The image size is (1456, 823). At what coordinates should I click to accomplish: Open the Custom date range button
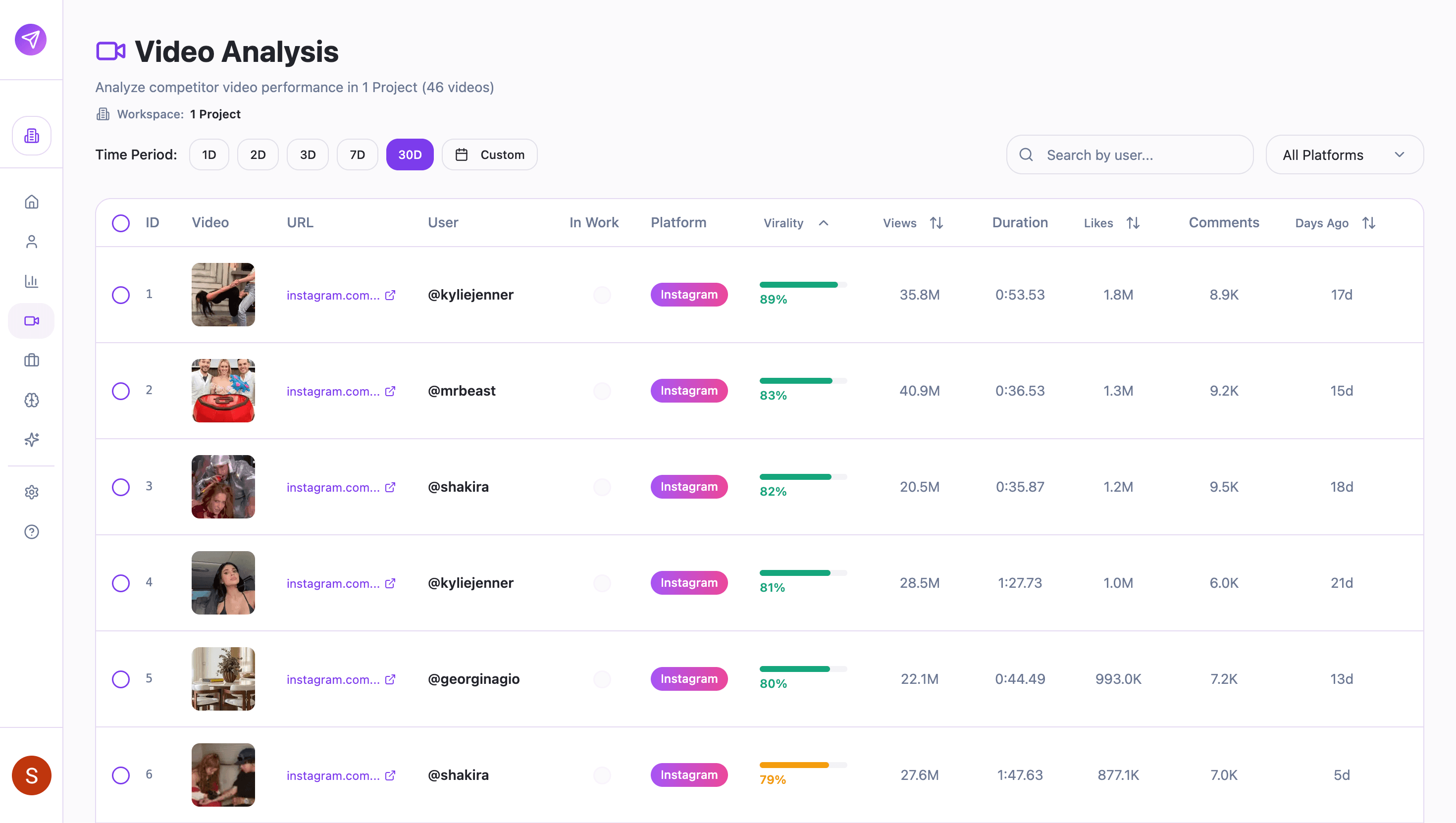489,155
